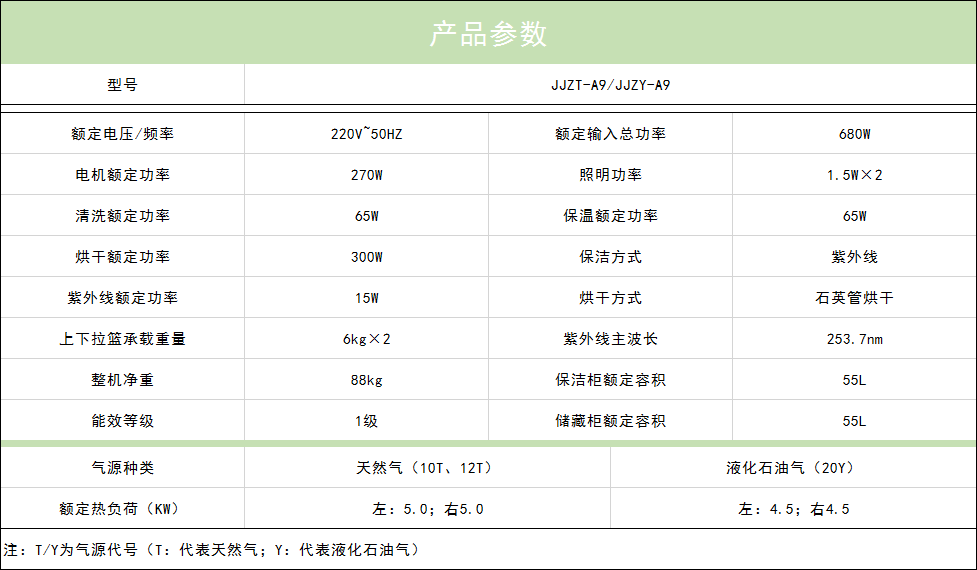Click the 石英管烘干 drying method value
977x570 pixels.
(854, 298)
